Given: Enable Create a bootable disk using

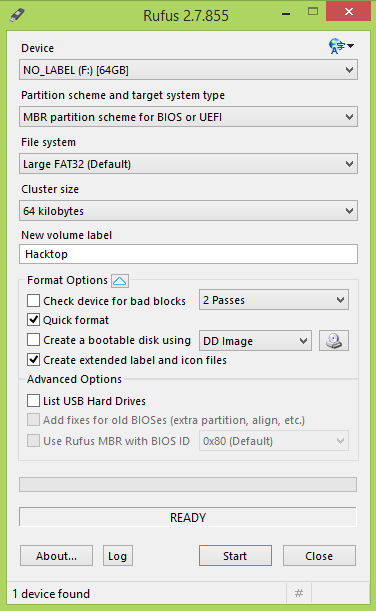Looking at the screenshot, I should (x=34, y=340).
